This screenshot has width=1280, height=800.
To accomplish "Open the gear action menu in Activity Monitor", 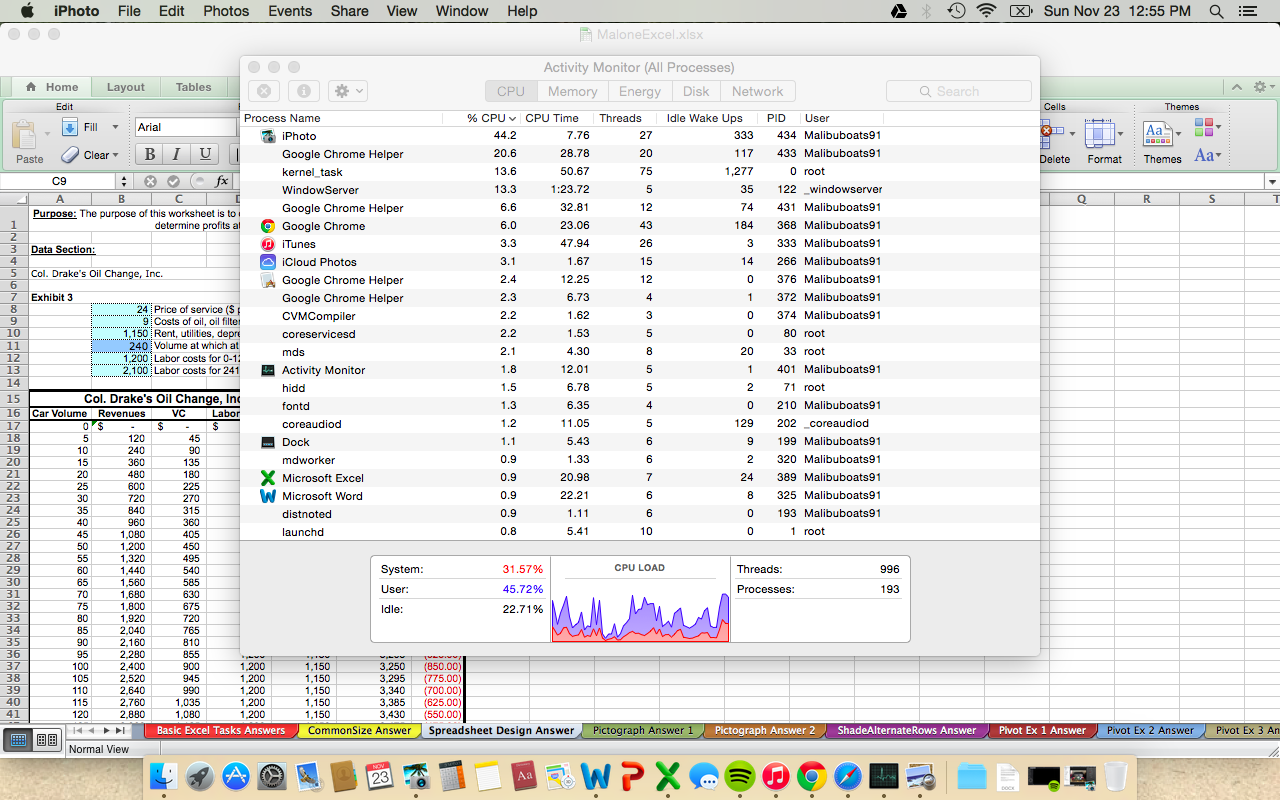I will (347, 91).
